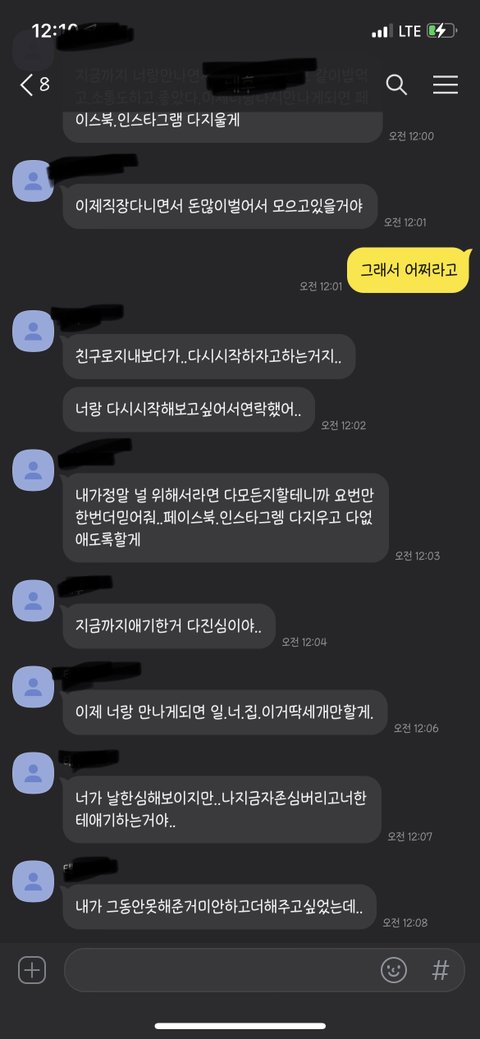This screenshot has width=480, height=1039.
Task: Tap the plus attachment button
Action: [31, 971]
